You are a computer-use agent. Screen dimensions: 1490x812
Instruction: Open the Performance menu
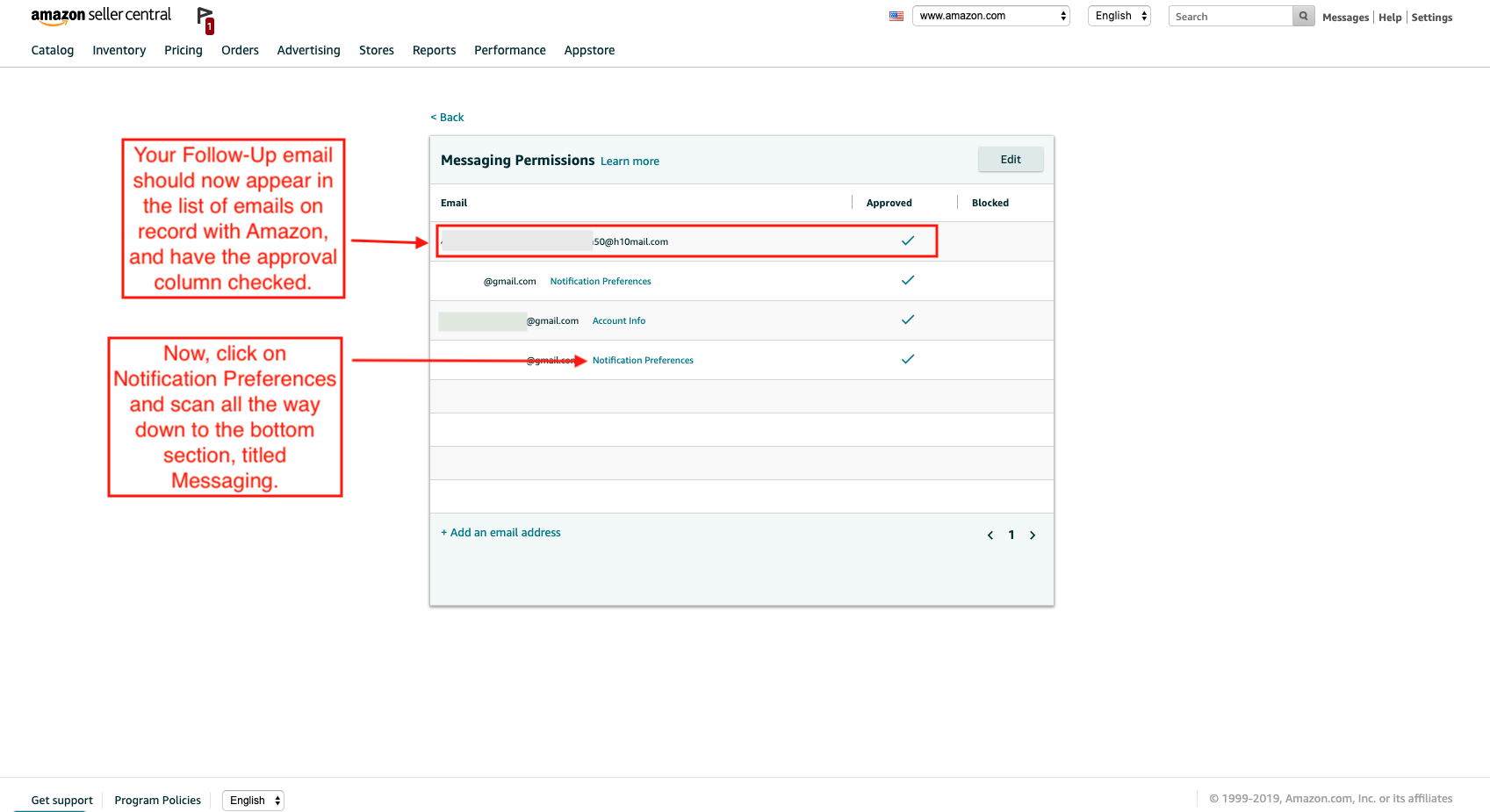[510, 50]
